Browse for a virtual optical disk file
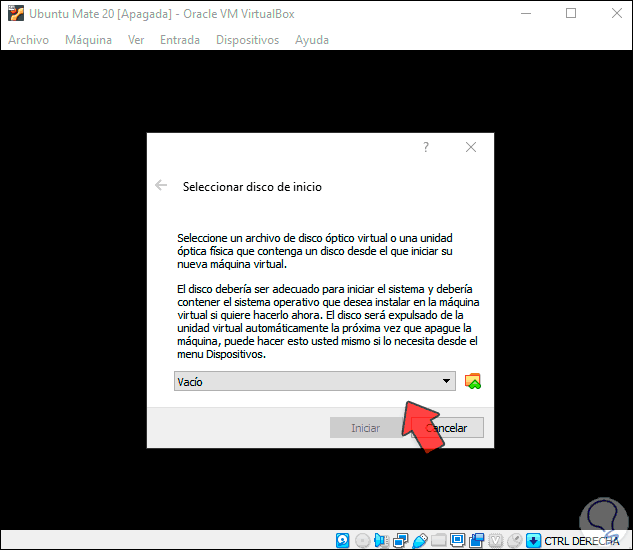 (x=473, y=381)
